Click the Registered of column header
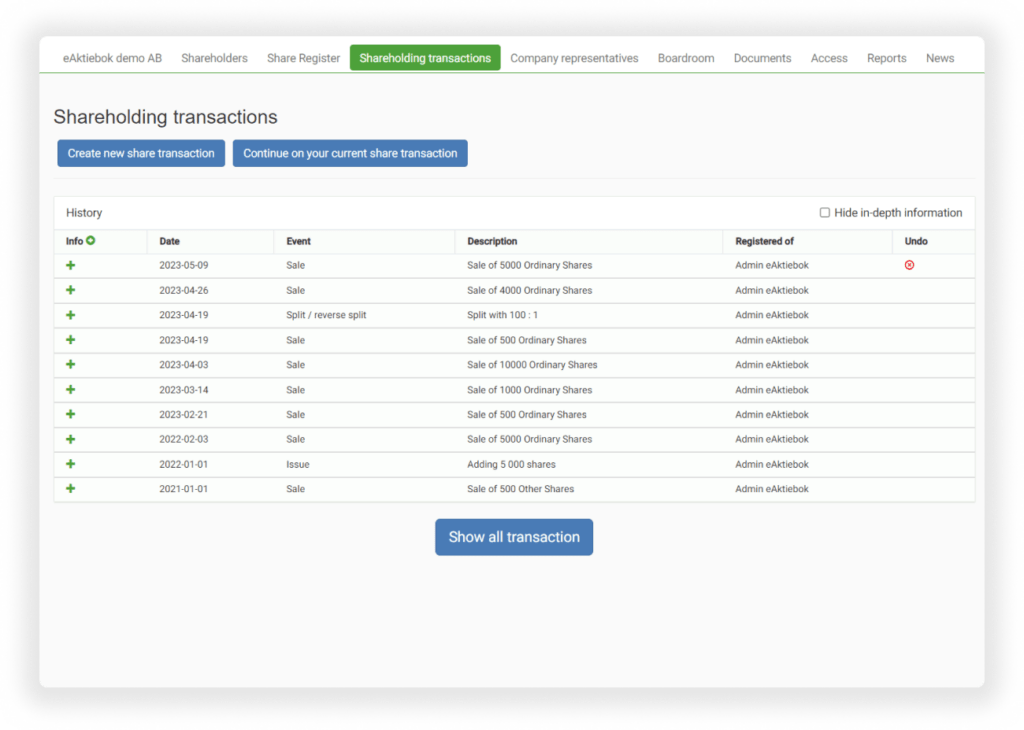 (764, 242)
